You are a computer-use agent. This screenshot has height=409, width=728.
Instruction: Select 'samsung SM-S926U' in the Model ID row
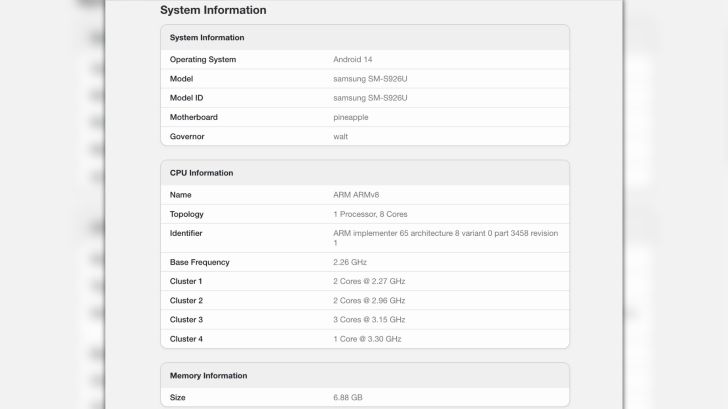(370, 98)
